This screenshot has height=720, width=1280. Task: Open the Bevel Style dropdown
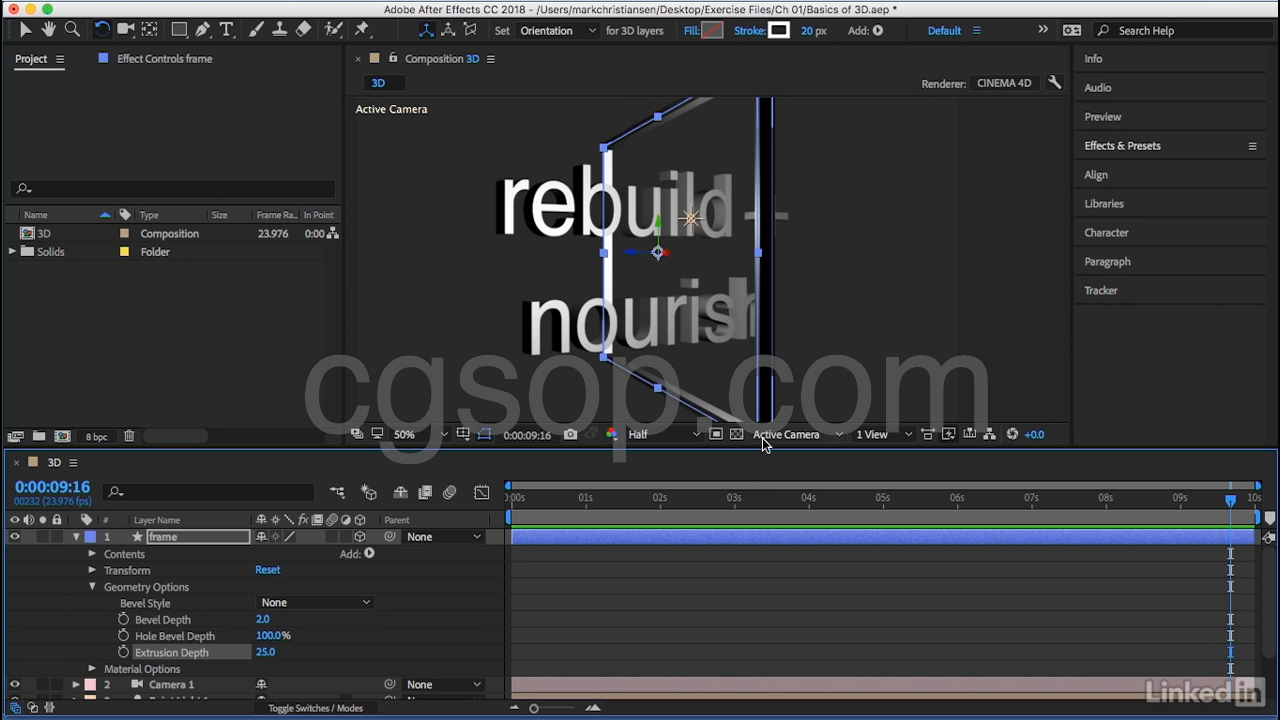pos(315,603)
